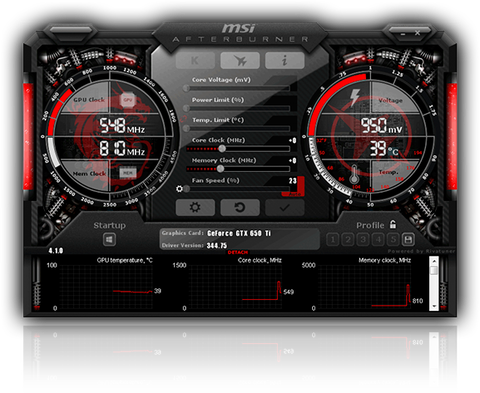
Task: Click the 39 °C temperature readout
Action: (384, 149)
